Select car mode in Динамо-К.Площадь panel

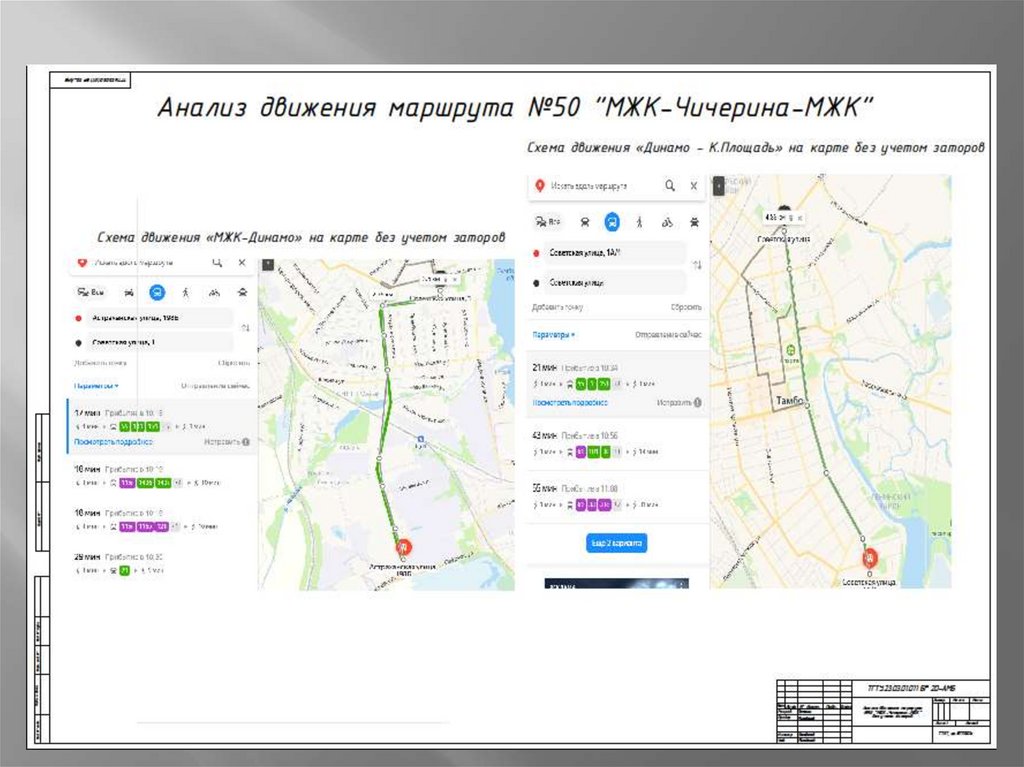[584, 223]
